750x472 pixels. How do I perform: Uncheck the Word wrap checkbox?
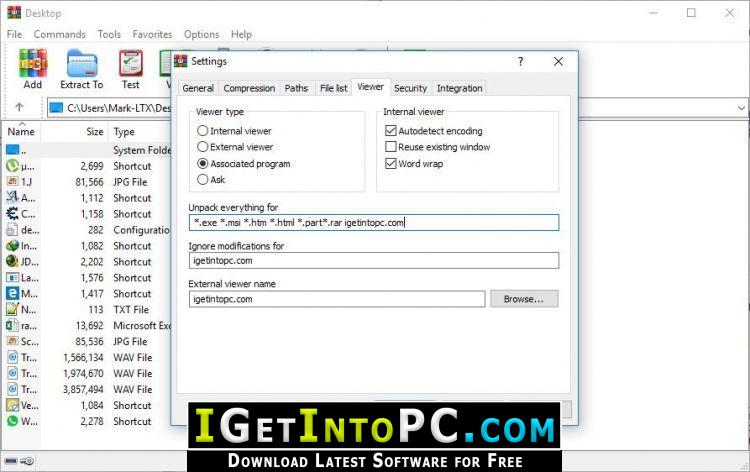pyautogui.click(x=391, y=164)
